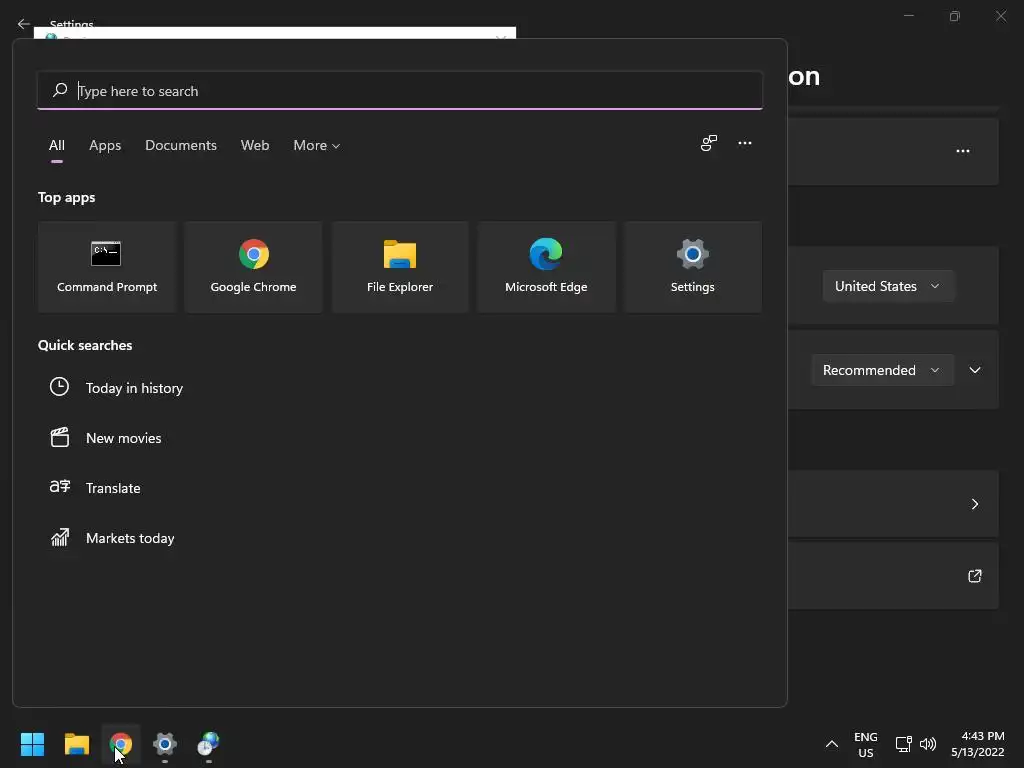Click the Translate language icon
Image resolution: width=1024 pixels, height=768 pixels.
pos(59,487)
